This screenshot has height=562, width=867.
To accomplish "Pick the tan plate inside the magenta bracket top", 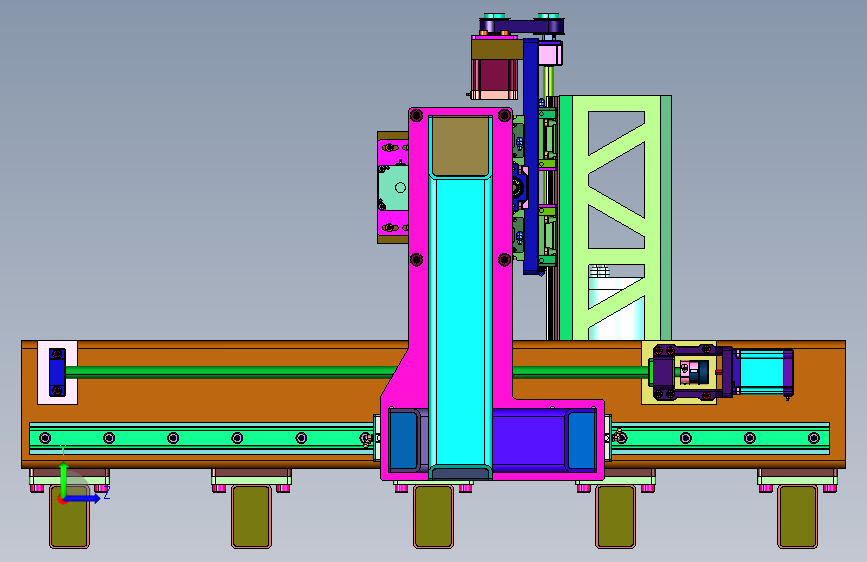I will (461, 146).
